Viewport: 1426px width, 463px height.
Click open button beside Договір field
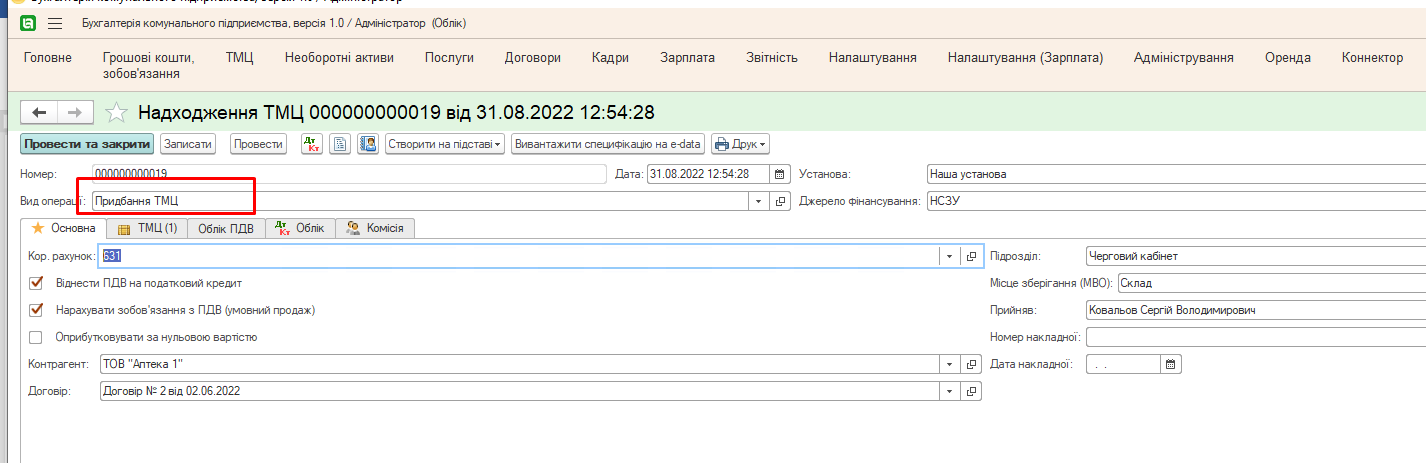tap(970, 391)
